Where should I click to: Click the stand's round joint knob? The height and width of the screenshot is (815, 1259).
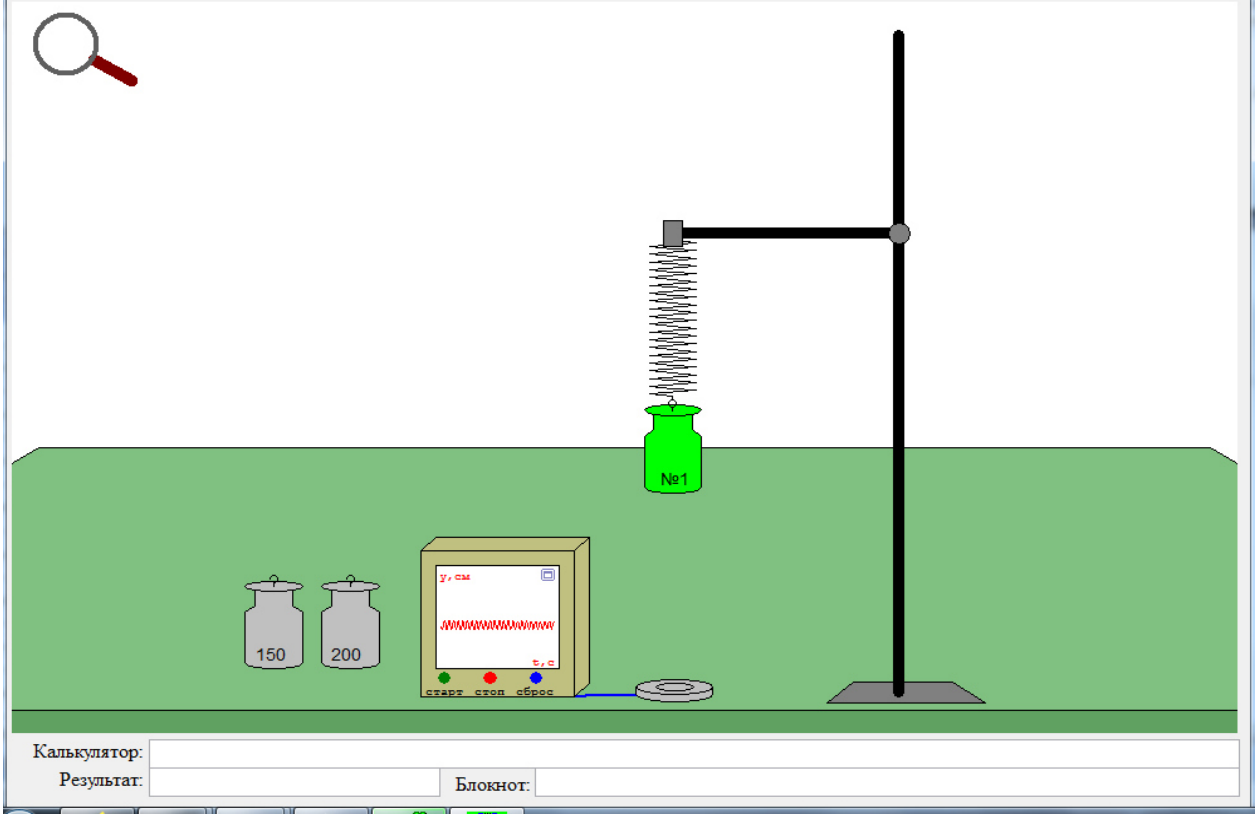(899, 233)
